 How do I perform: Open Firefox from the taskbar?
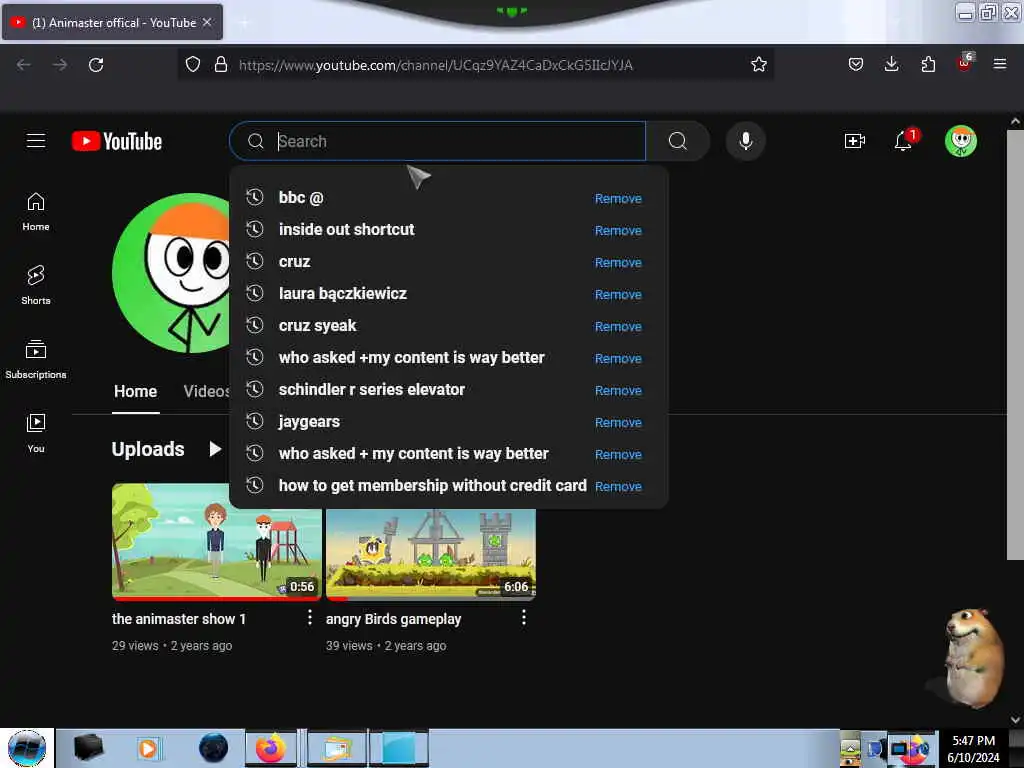tap(270, 748)
